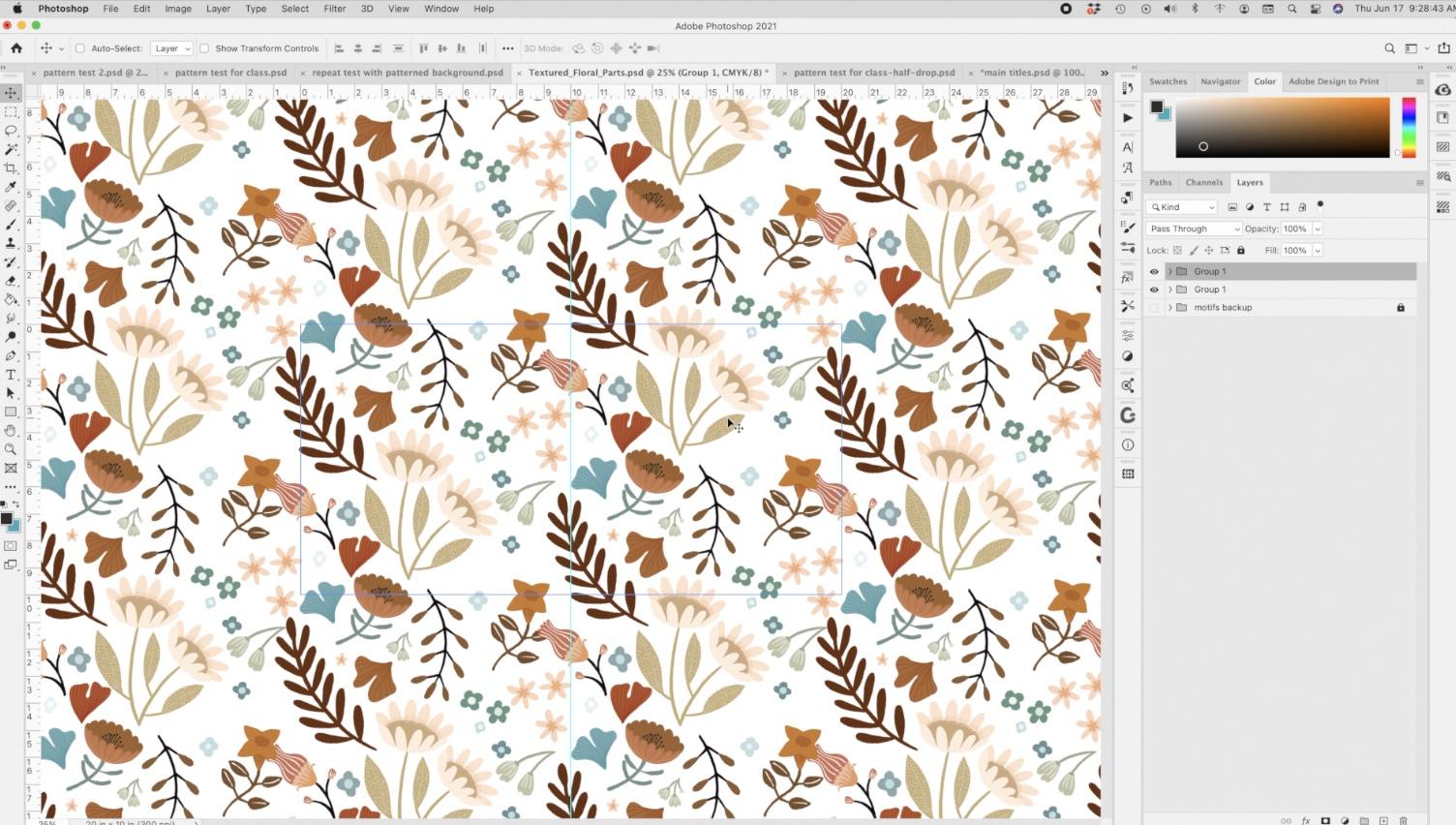Open the Filter menu
Viewport: 1456px width, 825px height.
coord(334,9)
